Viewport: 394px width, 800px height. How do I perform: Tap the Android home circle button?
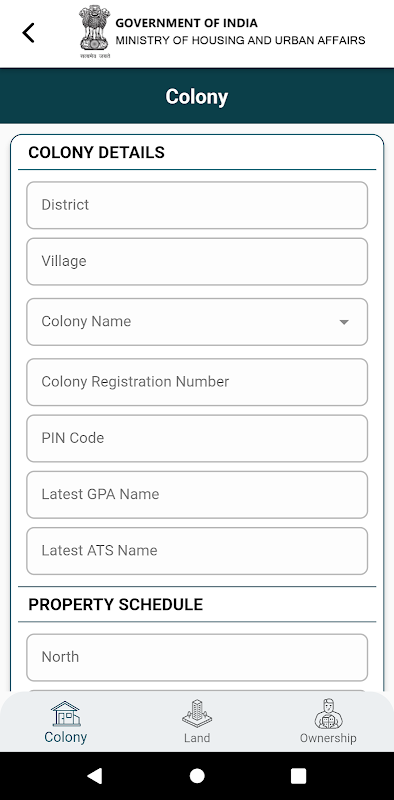pyautogui.click(x=197, y=776)
